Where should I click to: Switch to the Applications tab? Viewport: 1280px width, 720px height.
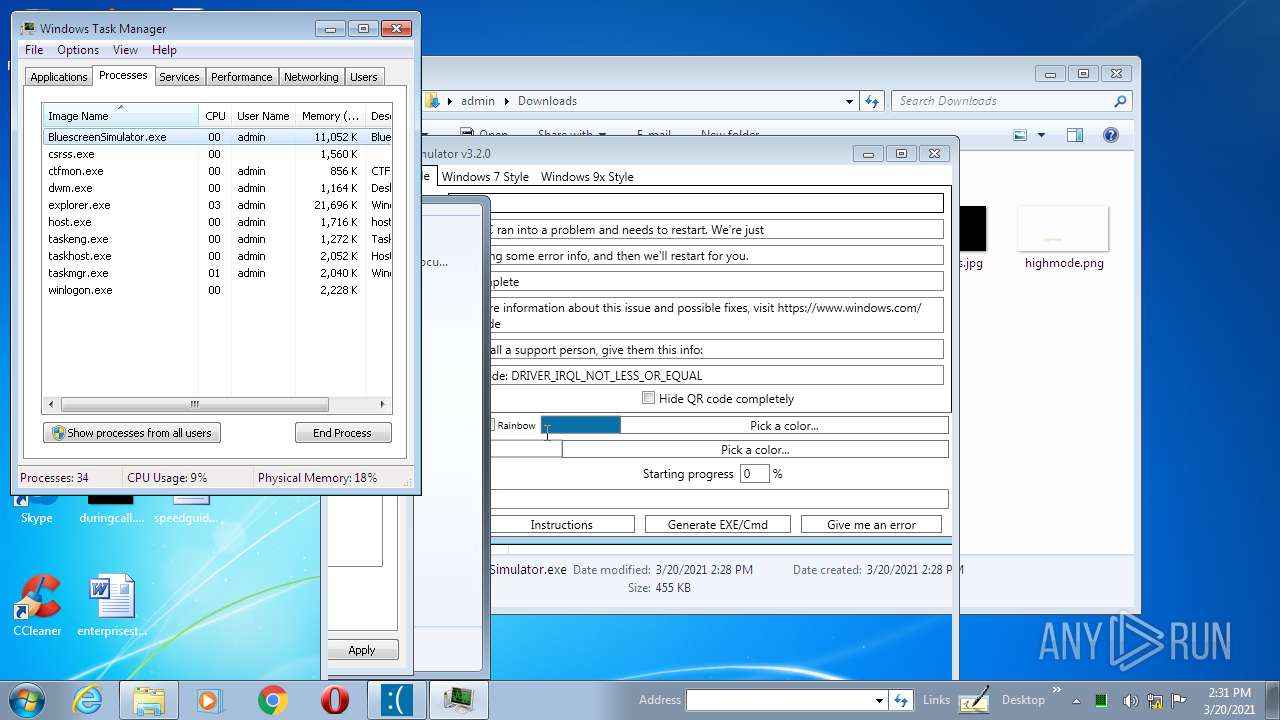point(59,77)
